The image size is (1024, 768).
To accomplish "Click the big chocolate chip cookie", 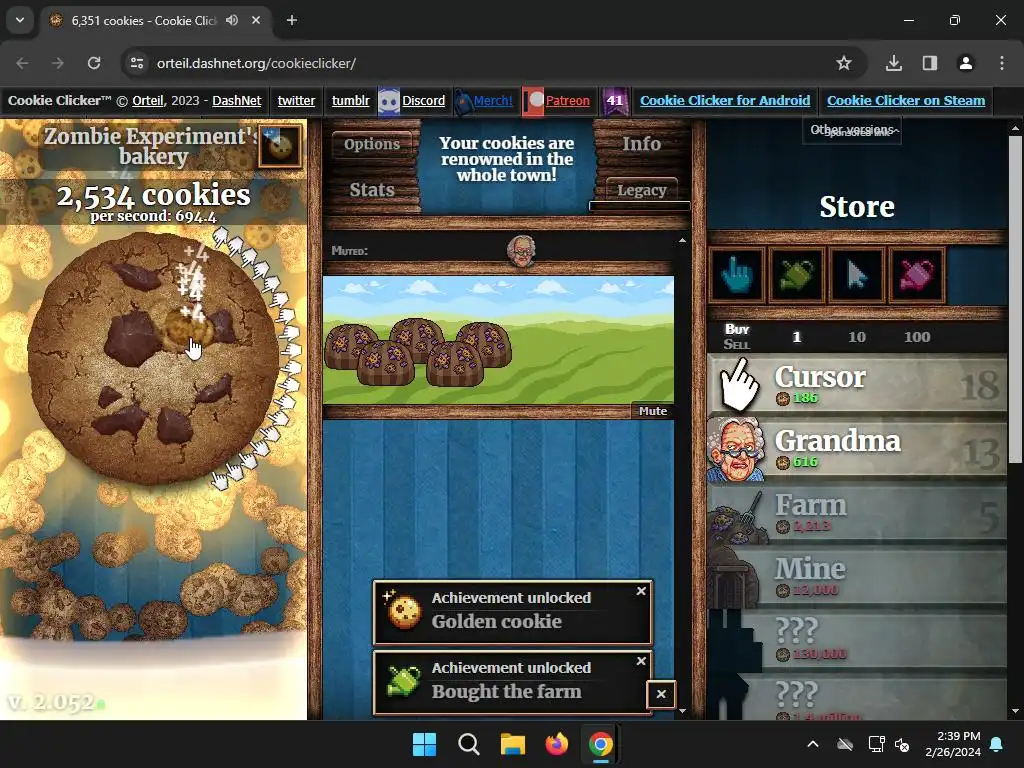I will [153, 359].
